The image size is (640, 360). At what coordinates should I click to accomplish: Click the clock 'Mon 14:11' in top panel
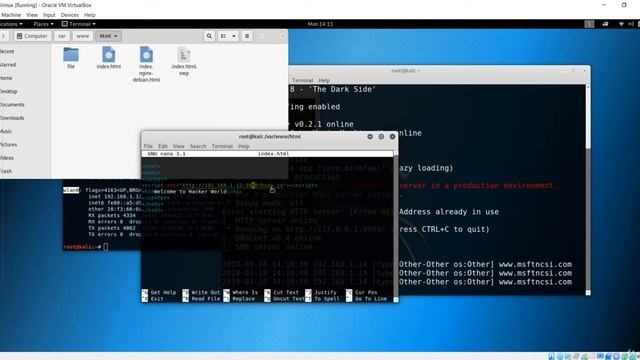click(320, 24)
